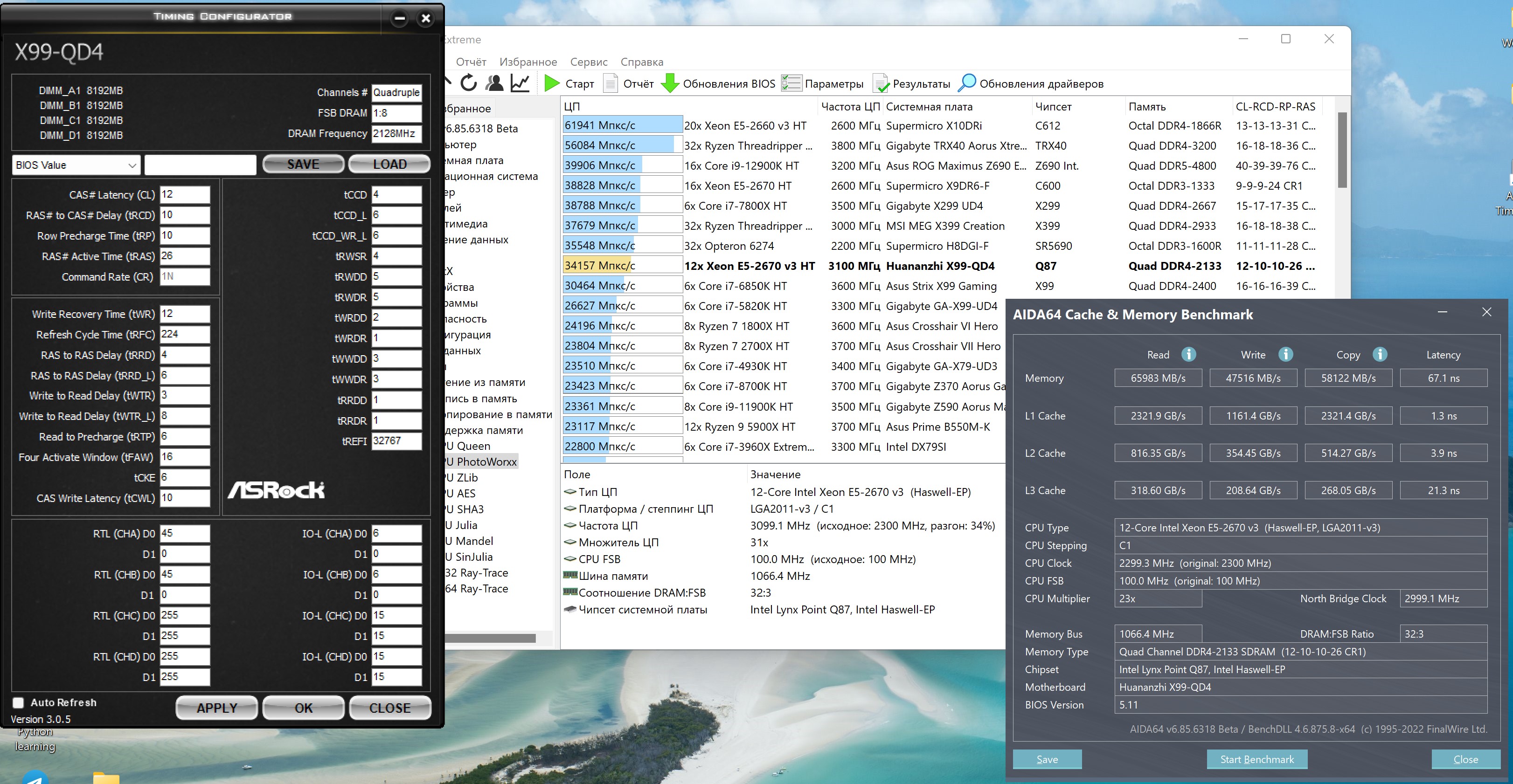Click the user profile toolbar icon
1513x784 pixels.
pyautogui.click(x=494, y=83)
